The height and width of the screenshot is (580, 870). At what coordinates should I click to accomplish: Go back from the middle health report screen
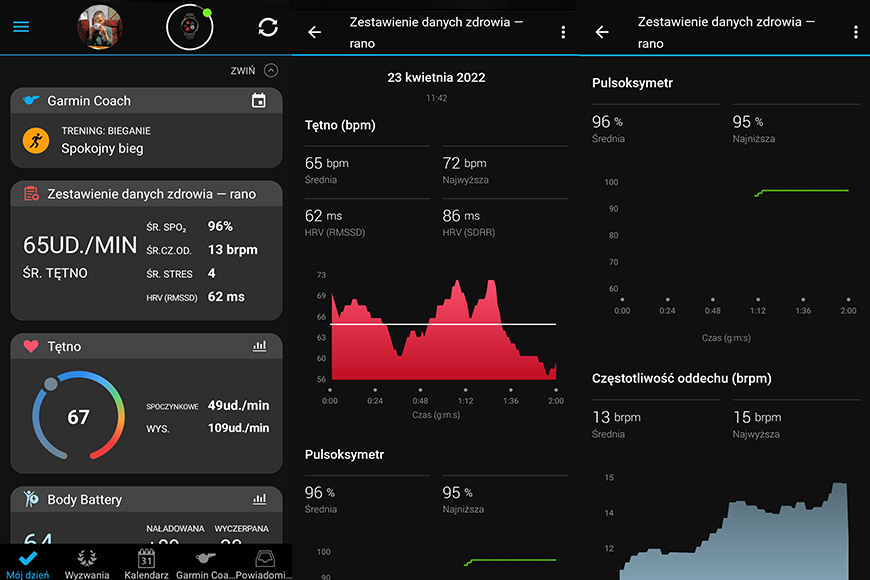[315, 32]
